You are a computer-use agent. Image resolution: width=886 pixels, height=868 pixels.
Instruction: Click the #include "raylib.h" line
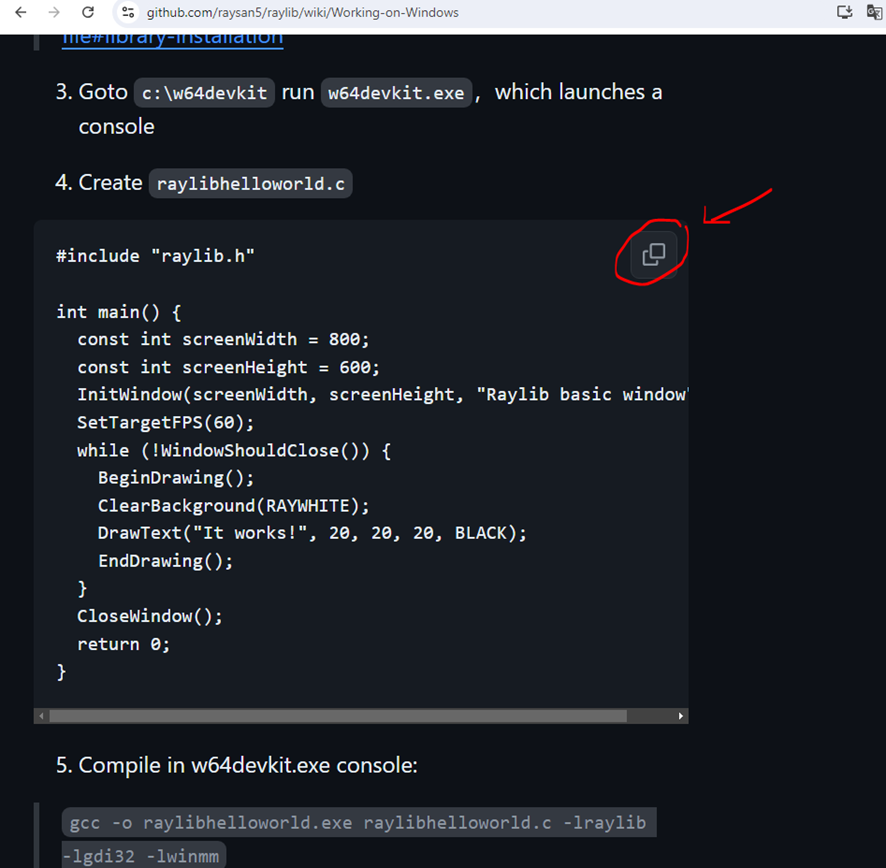click(155, 256)
